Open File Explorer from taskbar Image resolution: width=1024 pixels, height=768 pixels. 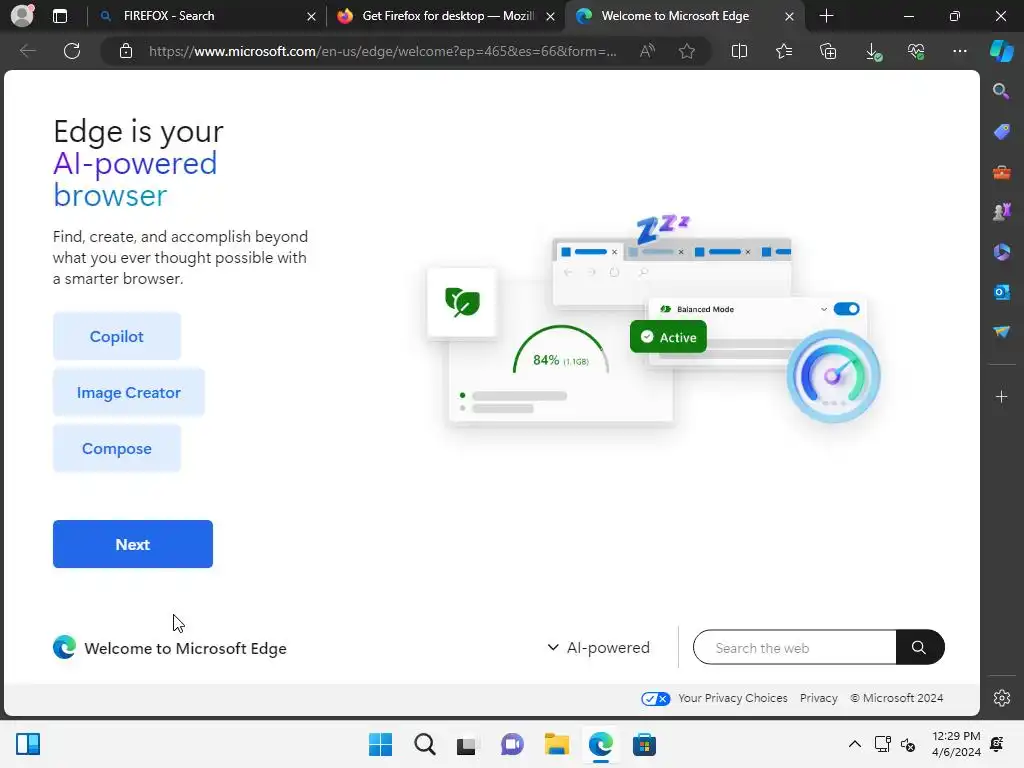pos(556,744)
